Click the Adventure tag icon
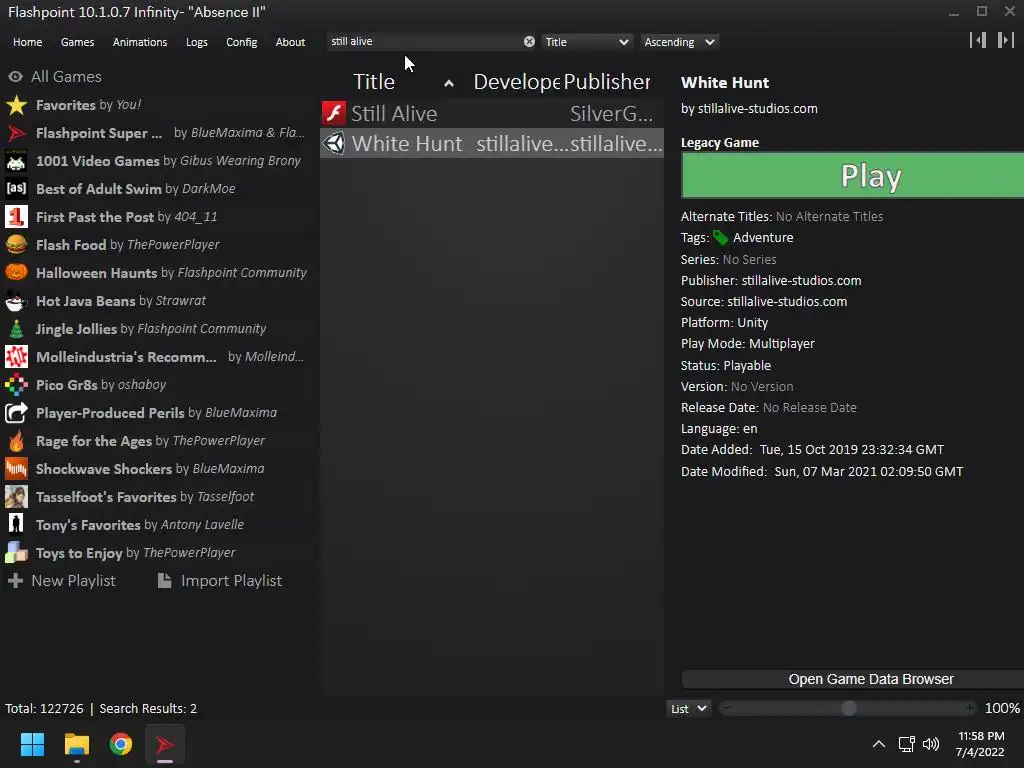1024x768 pixels. click(x=720, y=238)
